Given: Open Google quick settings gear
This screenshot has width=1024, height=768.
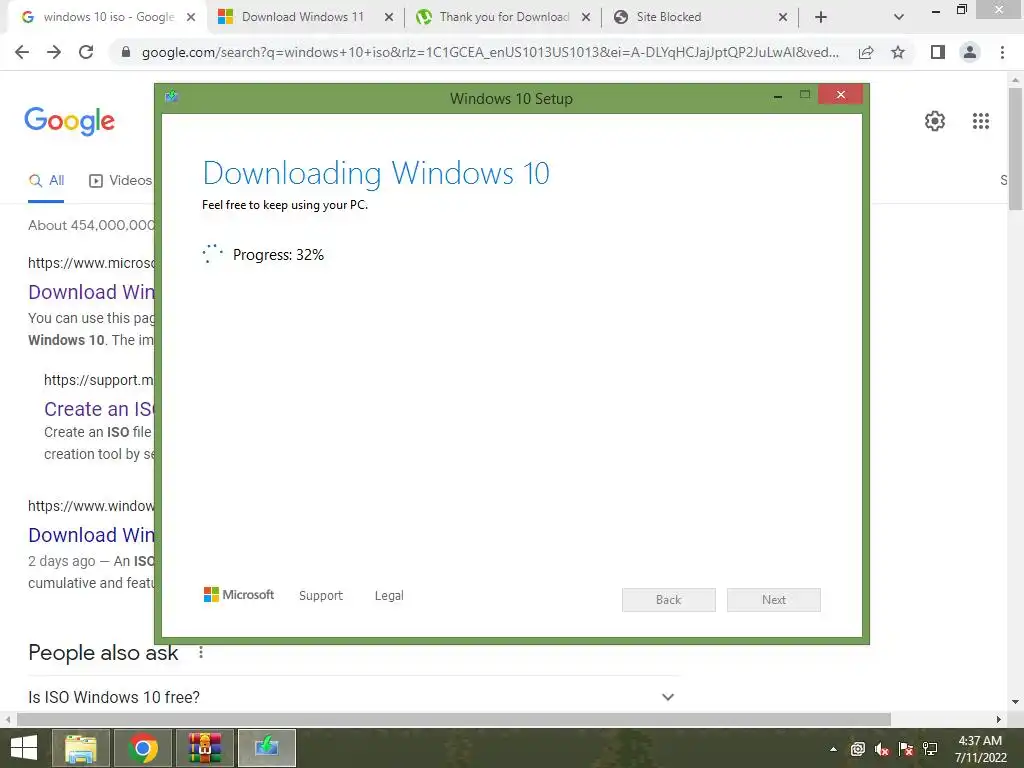Looking at the screenshot, I should pos(935,121).
